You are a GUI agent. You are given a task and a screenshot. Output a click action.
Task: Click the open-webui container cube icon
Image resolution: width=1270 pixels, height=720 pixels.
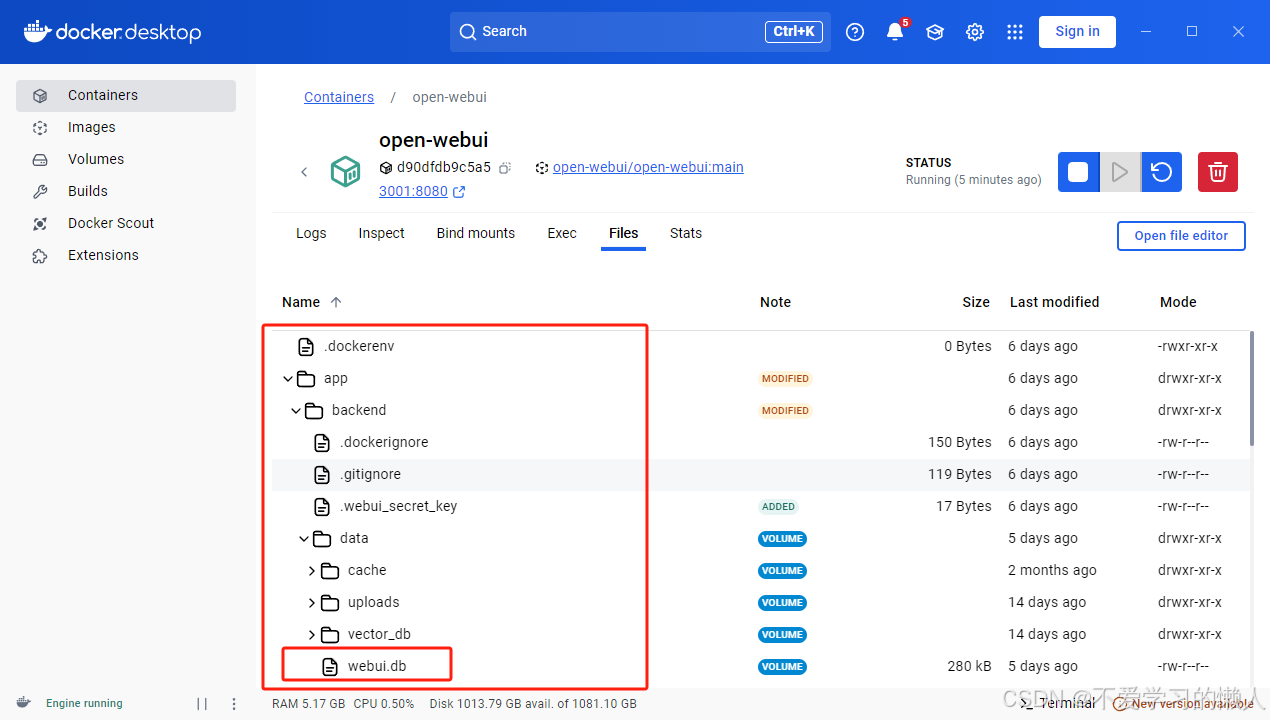click(x=346, y=171)
